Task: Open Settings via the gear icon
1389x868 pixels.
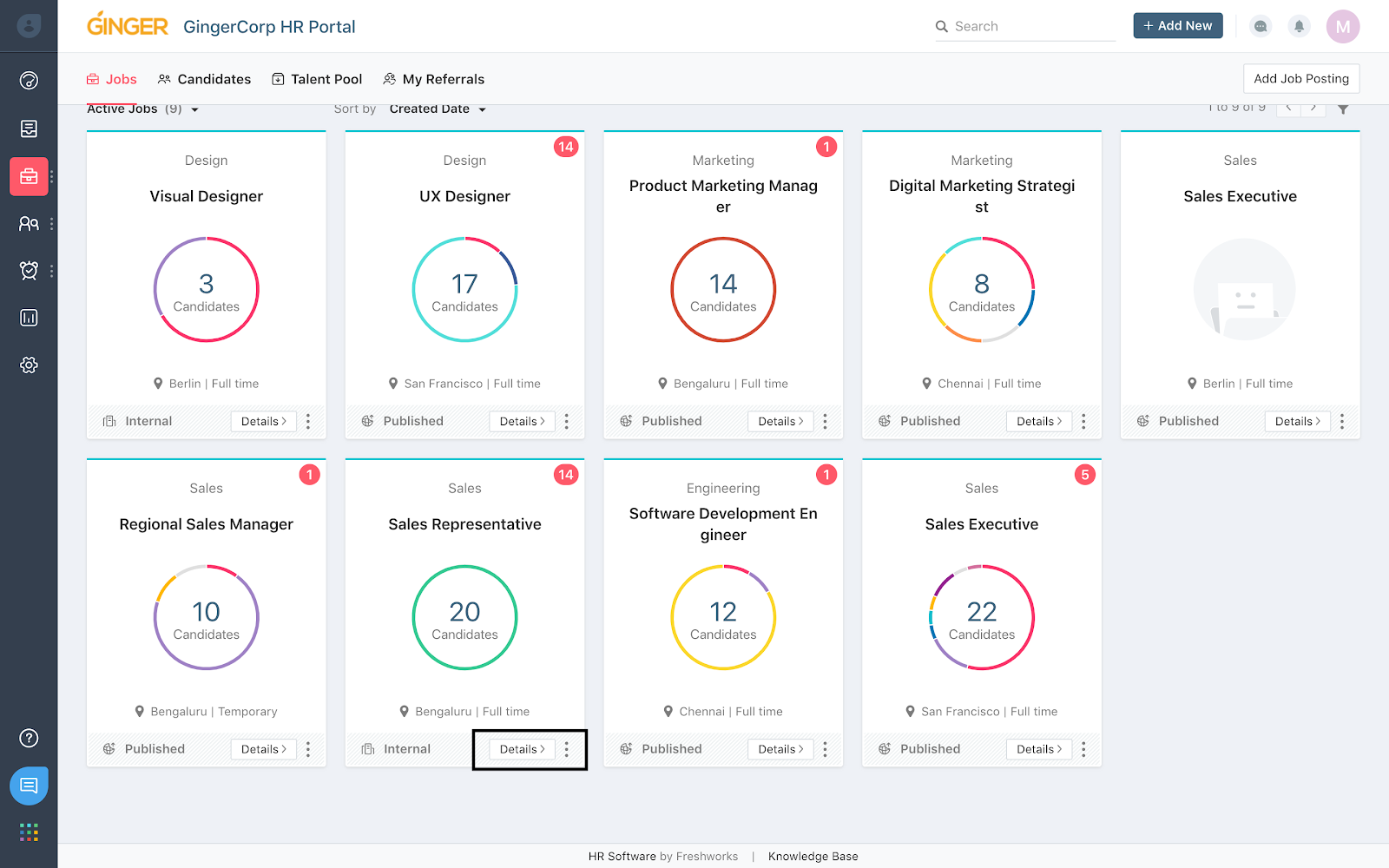Action: [29, 365]
